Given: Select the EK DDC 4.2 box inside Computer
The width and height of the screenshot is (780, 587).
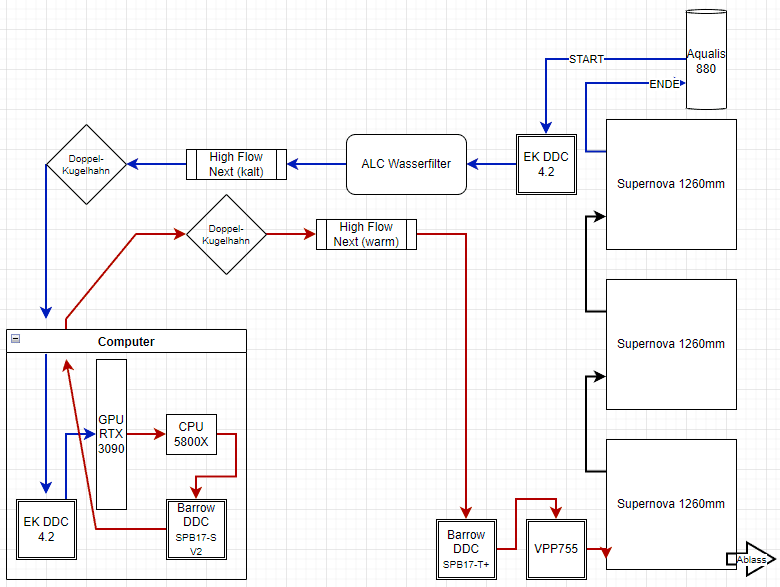Looking at the screenshot, I should (46, 529).
